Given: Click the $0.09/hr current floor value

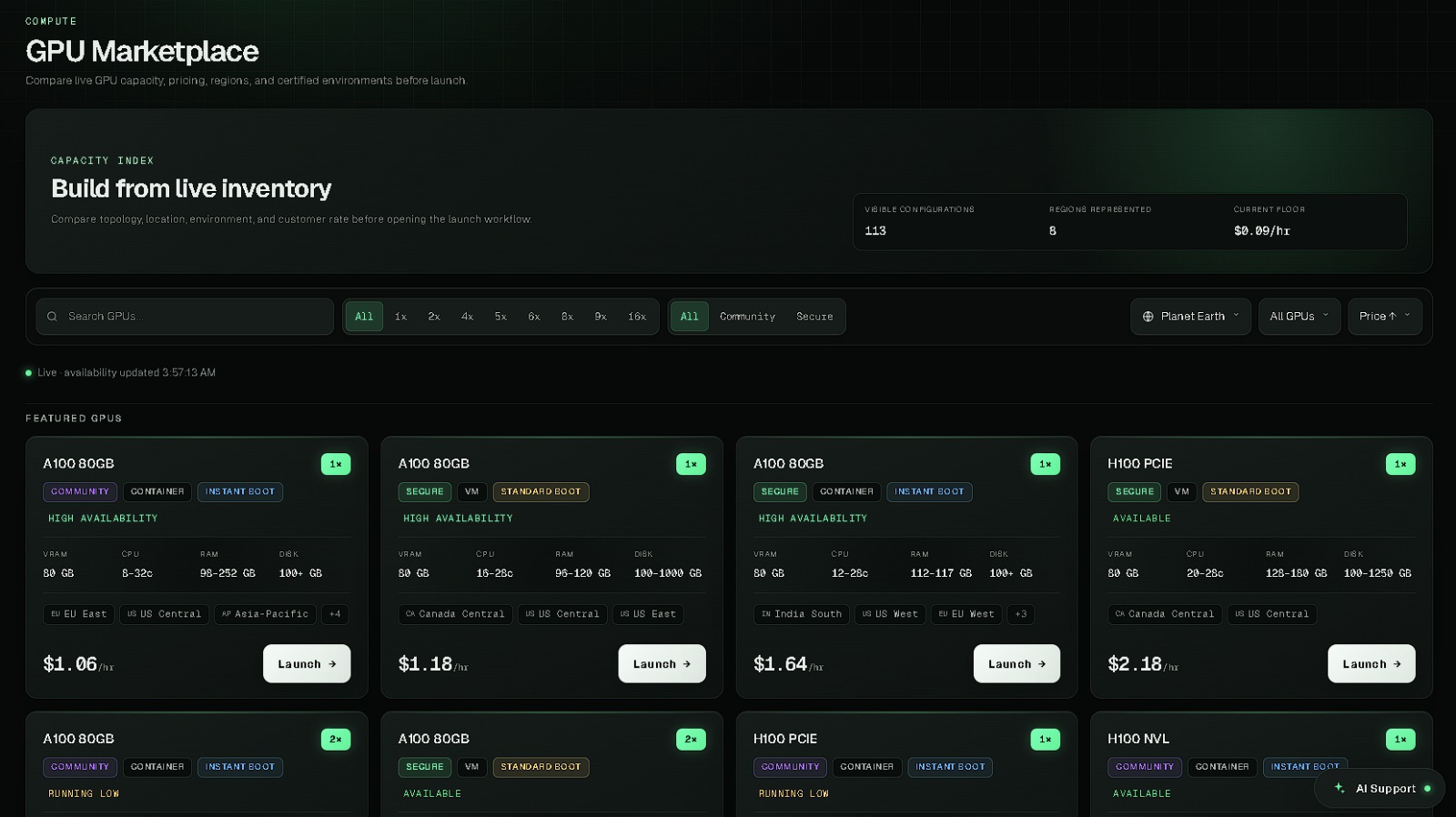Looking at the screenshot, I should pos(1261,231).
